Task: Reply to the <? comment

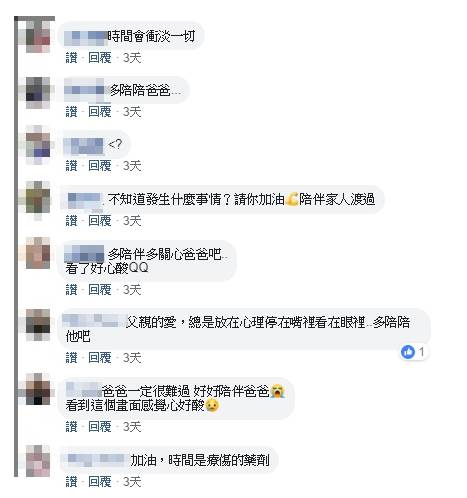Action: pyautogui.click(x=100, y=166)
